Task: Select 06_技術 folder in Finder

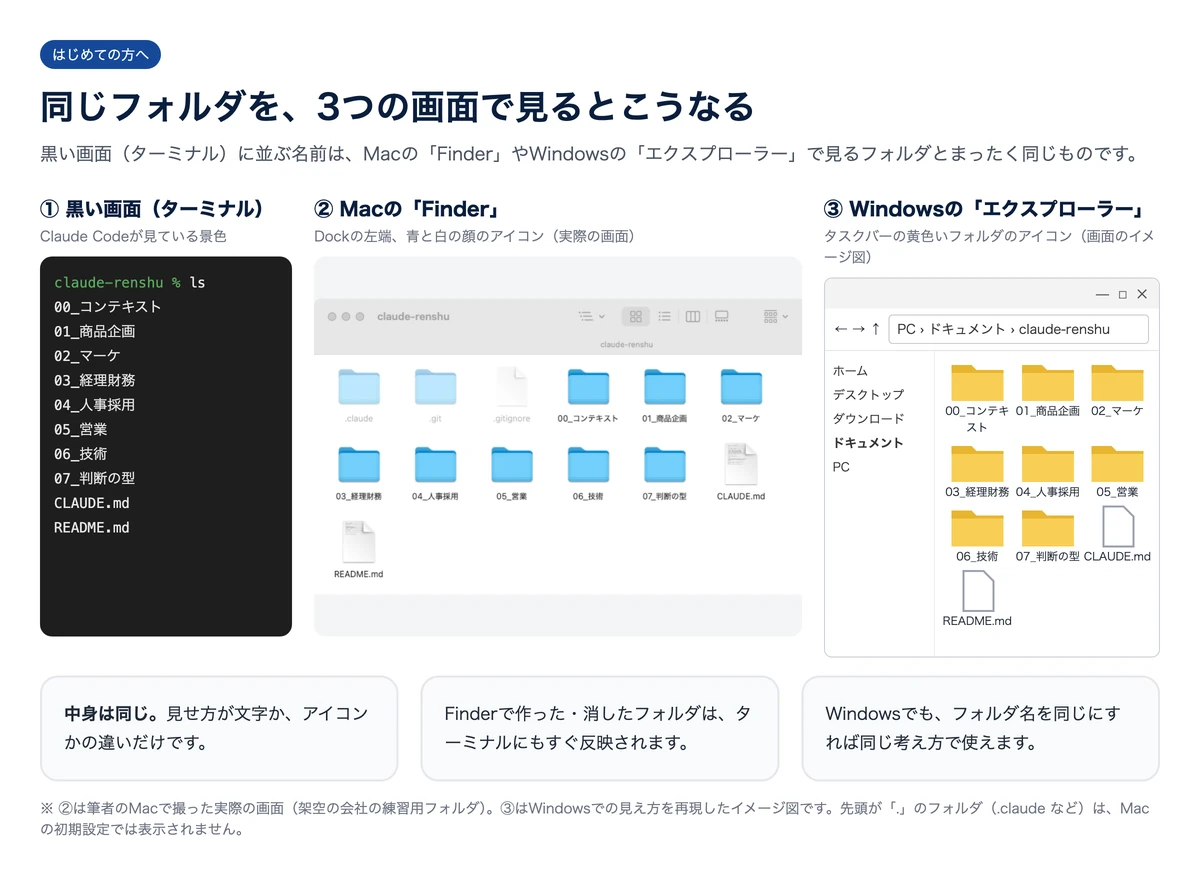Action: [x=588, y=473]
